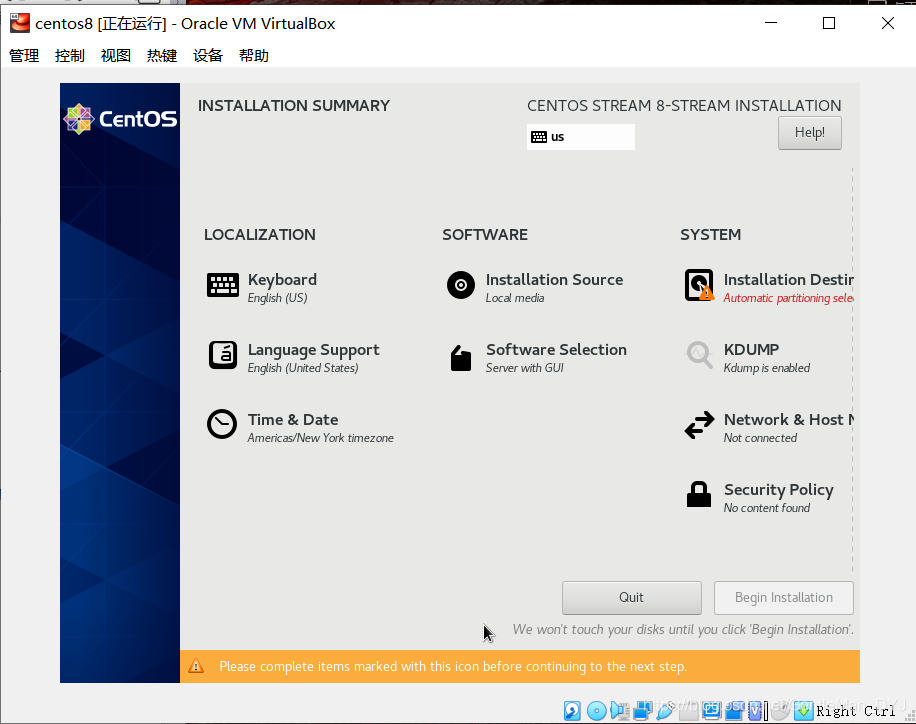
Task: Open the 视图 menu
Action: (116, 56)
